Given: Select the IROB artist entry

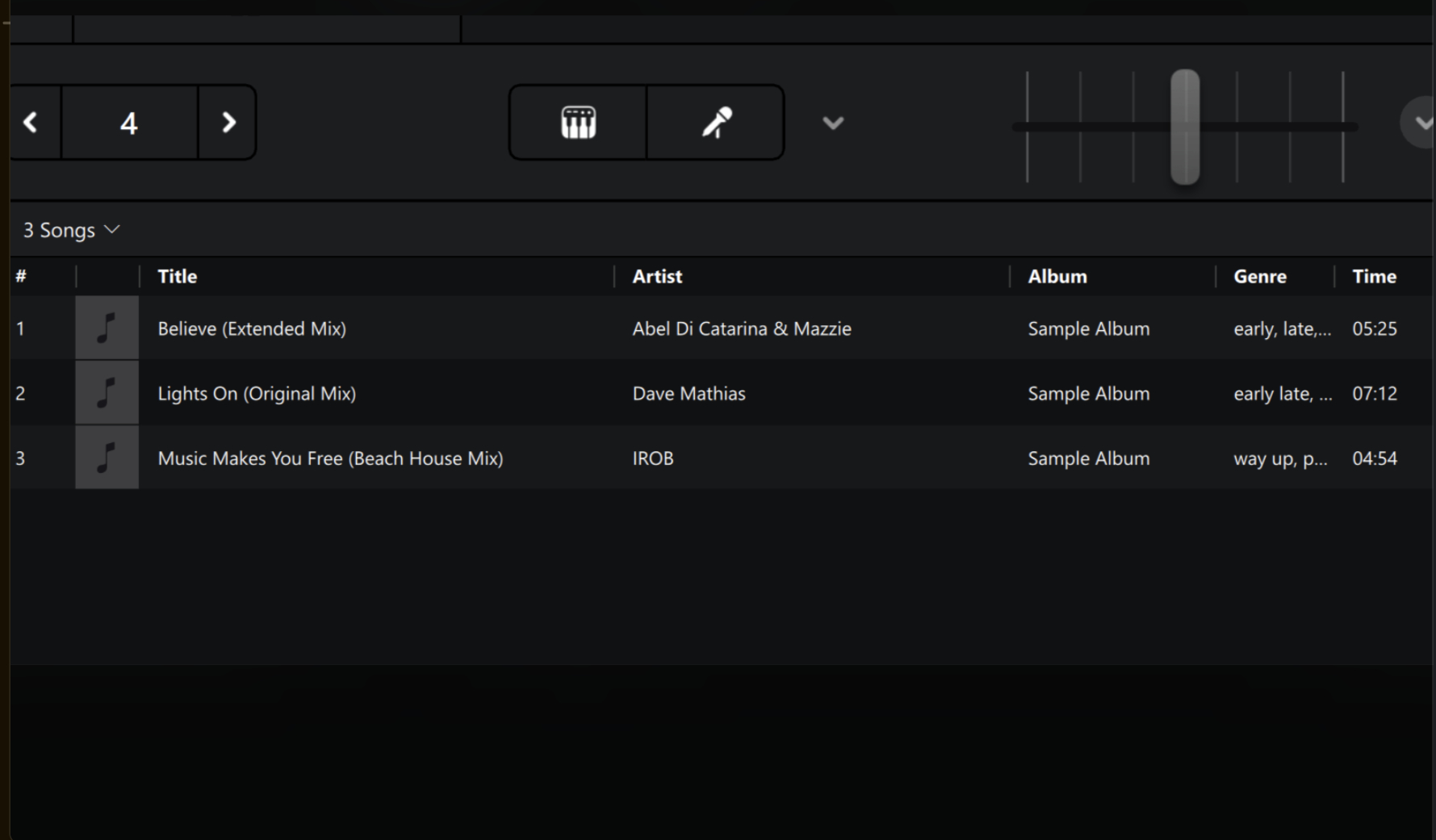Looking at the screenshot, I should click(x=652, y=458).
